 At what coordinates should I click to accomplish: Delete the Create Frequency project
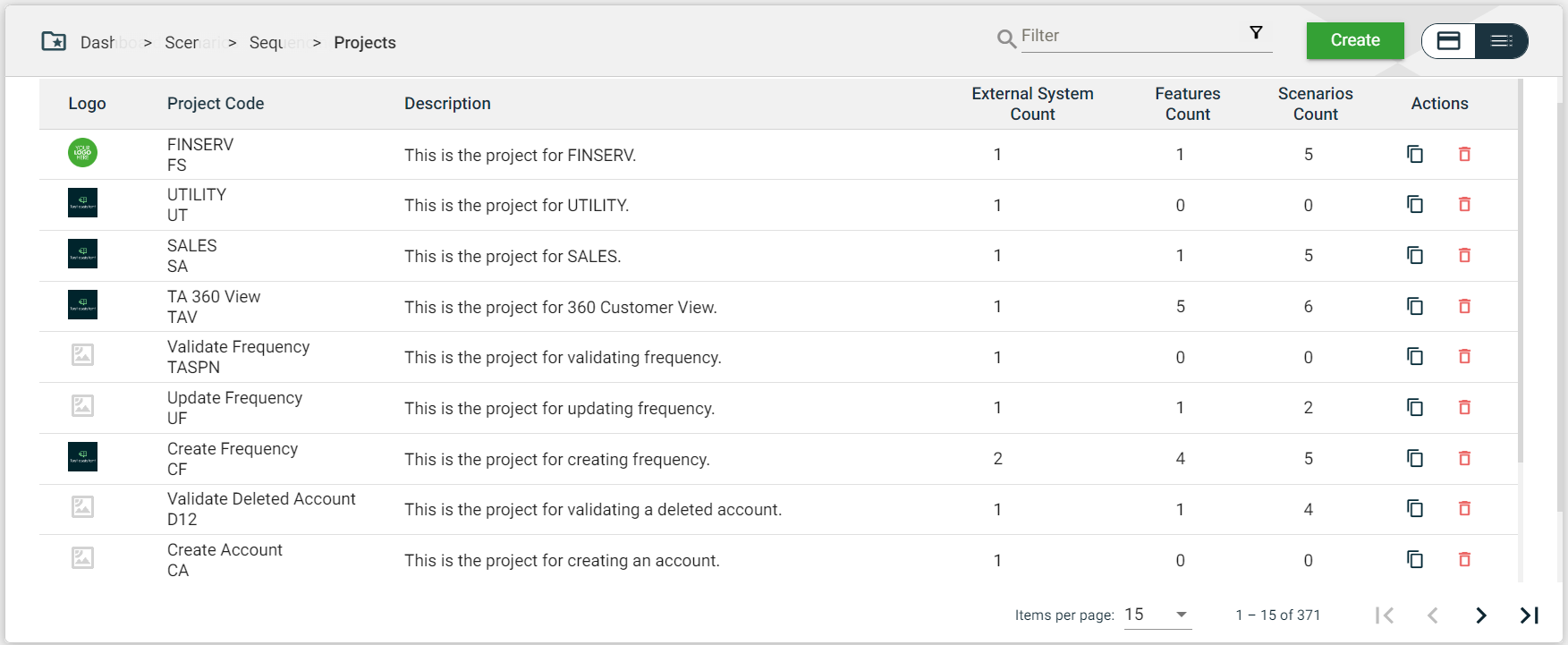click(x=1464, y=458)
